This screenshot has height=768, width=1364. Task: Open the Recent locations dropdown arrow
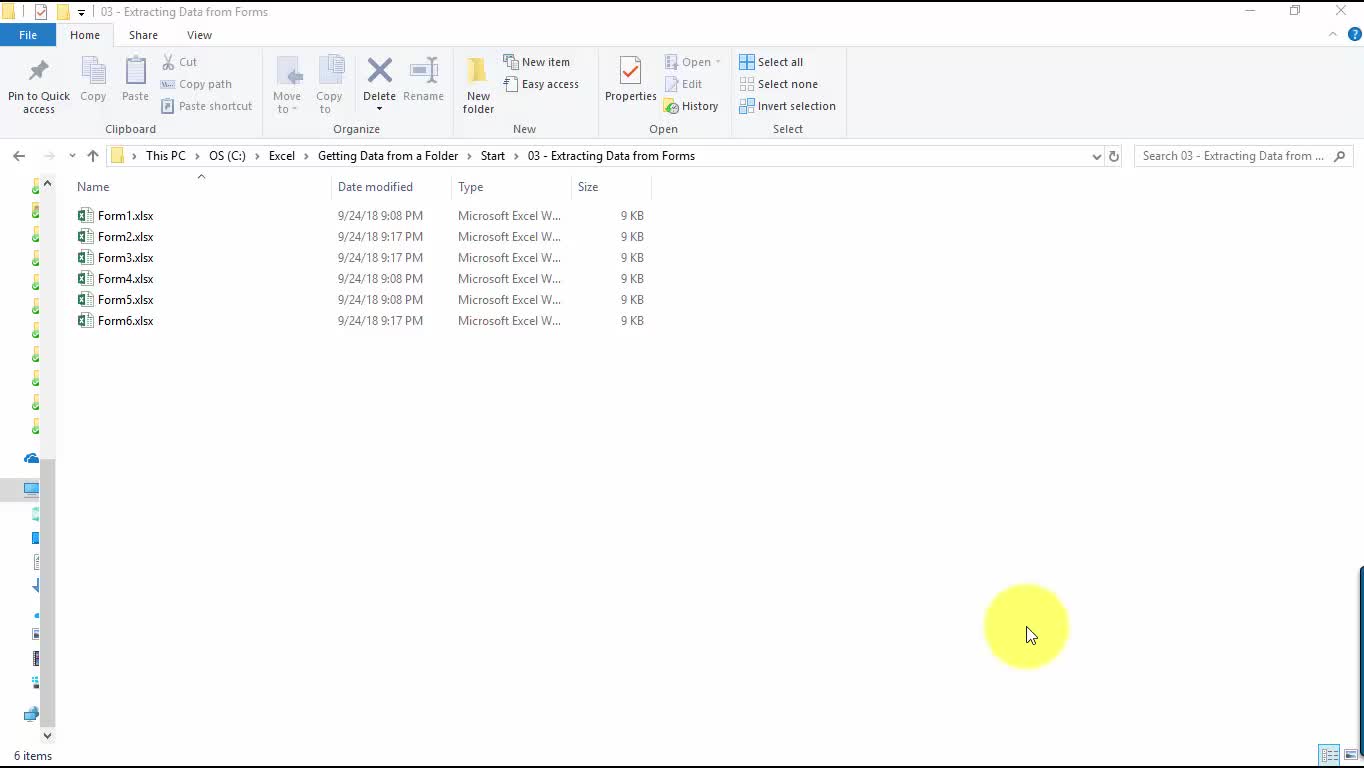click(72, 156)
